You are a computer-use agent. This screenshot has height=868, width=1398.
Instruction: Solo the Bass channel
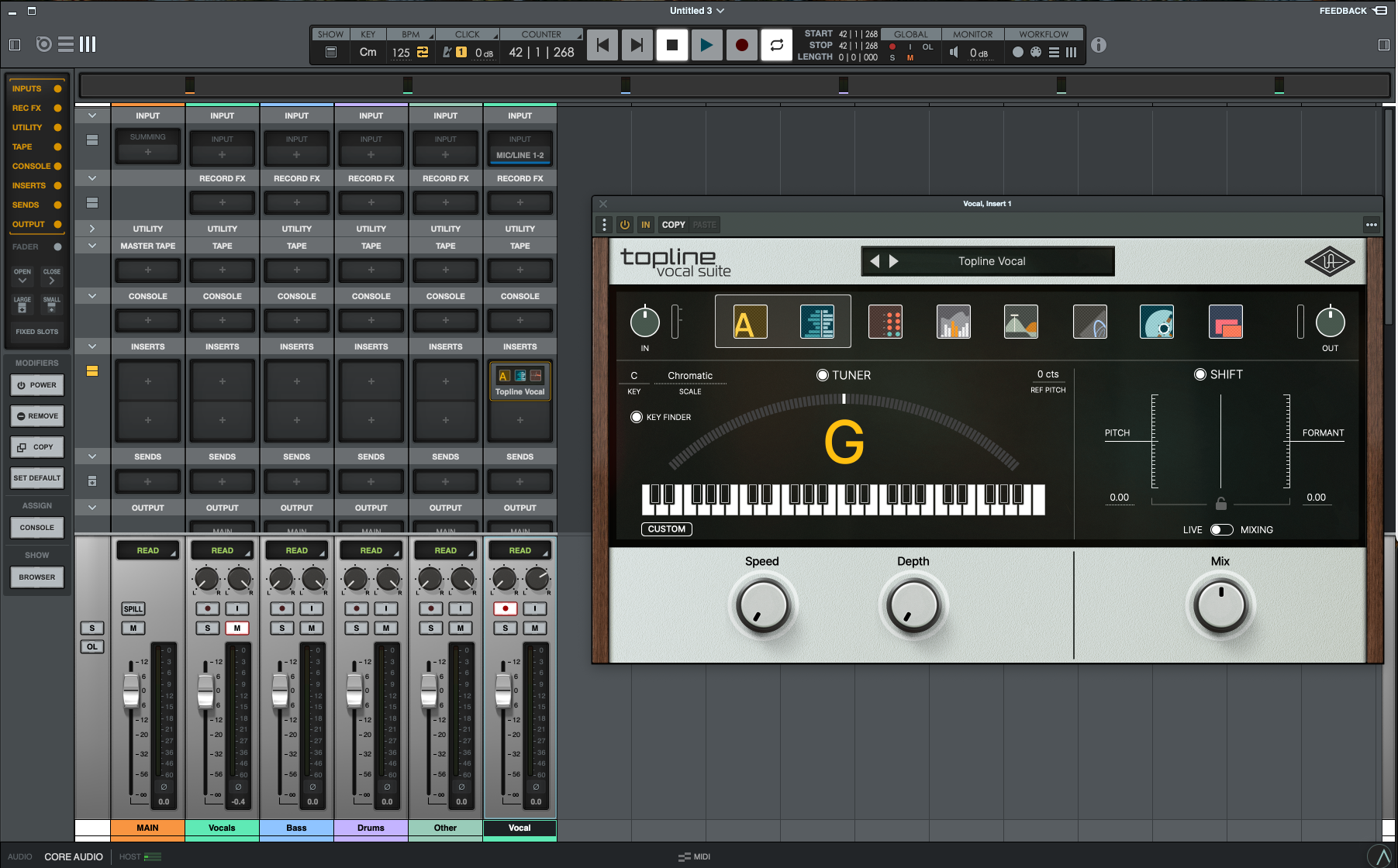pyautogui.click(x=282, y=628)
